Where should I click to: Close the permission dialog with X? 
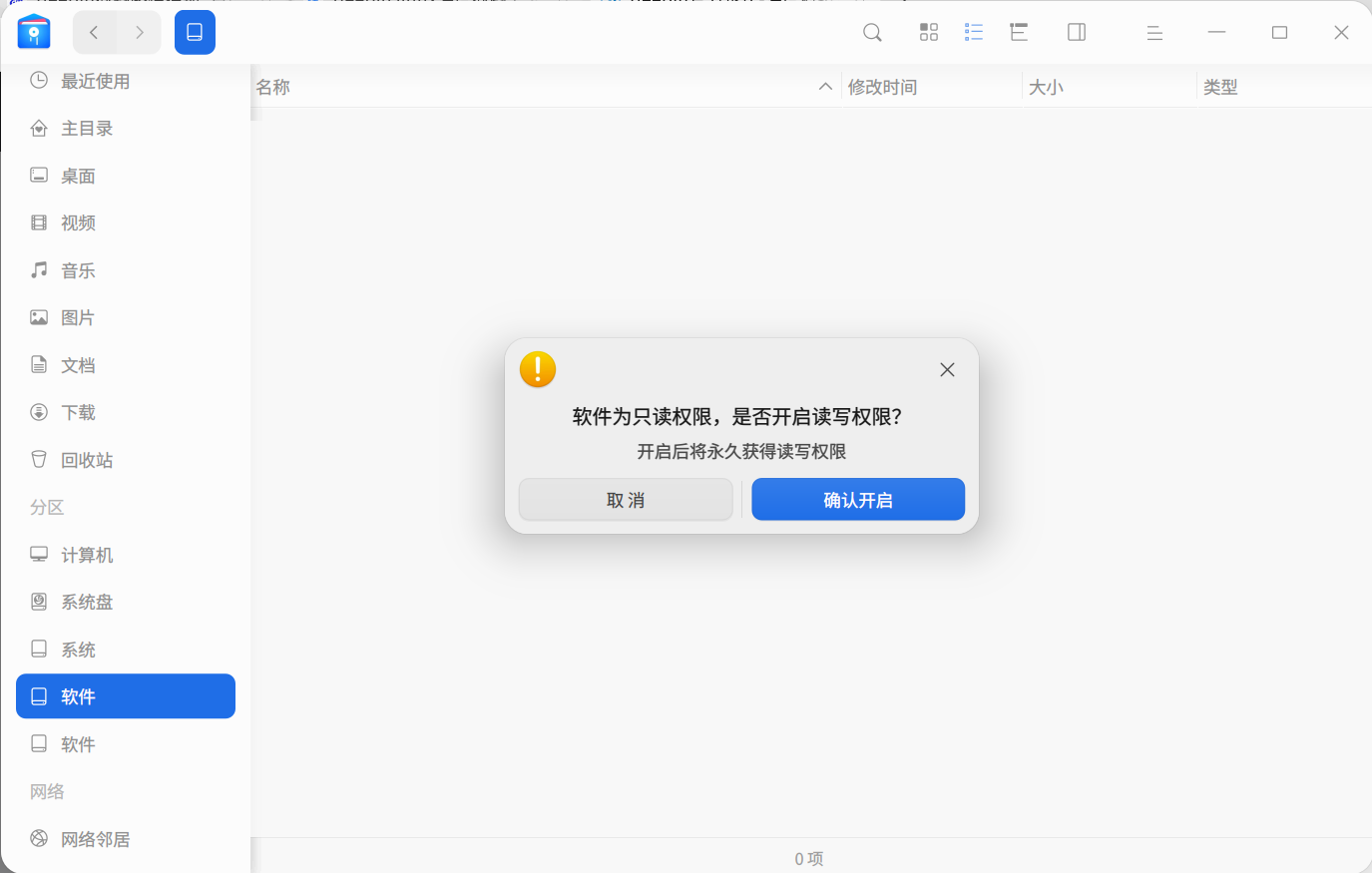point(947,370)
